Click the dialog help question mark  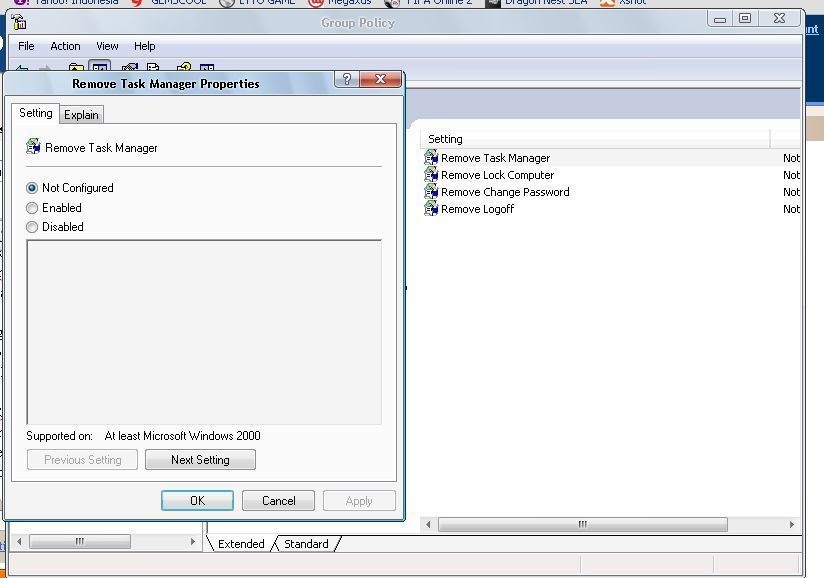click(x=346, y=79)
